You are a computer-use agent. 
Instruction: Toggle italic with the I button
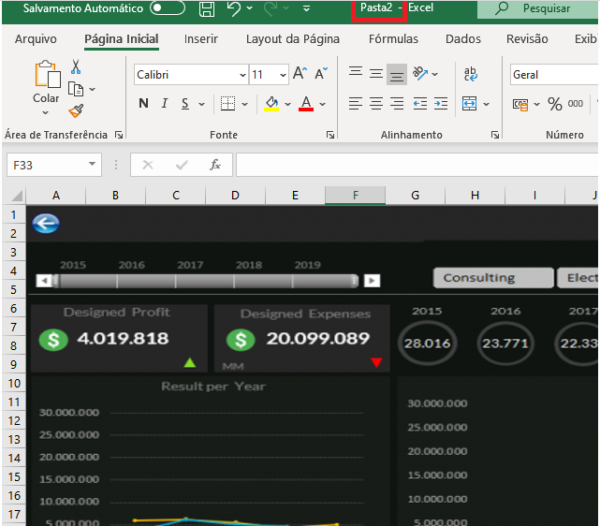pos(165,103)
